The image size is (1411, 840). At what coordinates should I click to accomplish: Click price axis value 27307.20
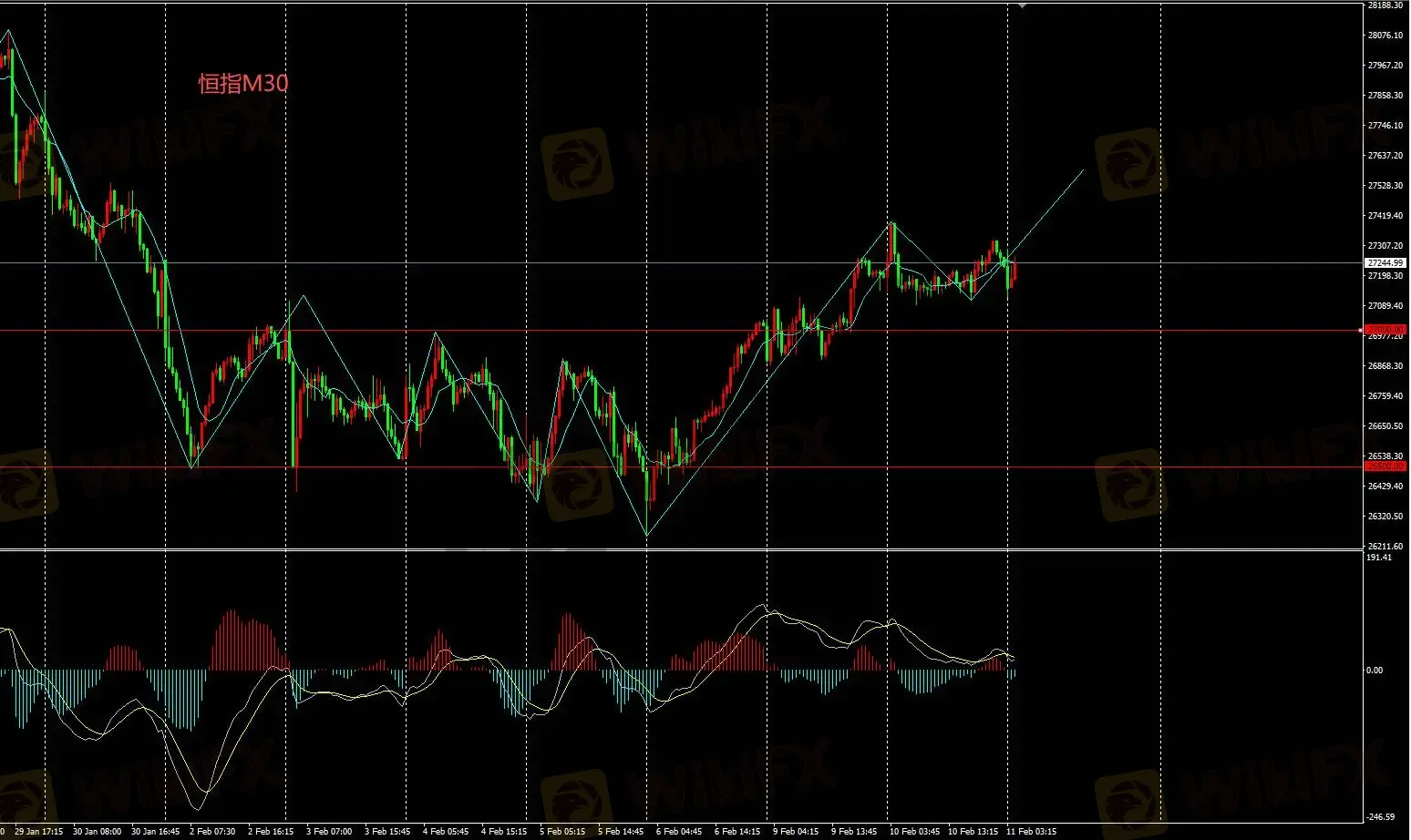pos(1385,246)
